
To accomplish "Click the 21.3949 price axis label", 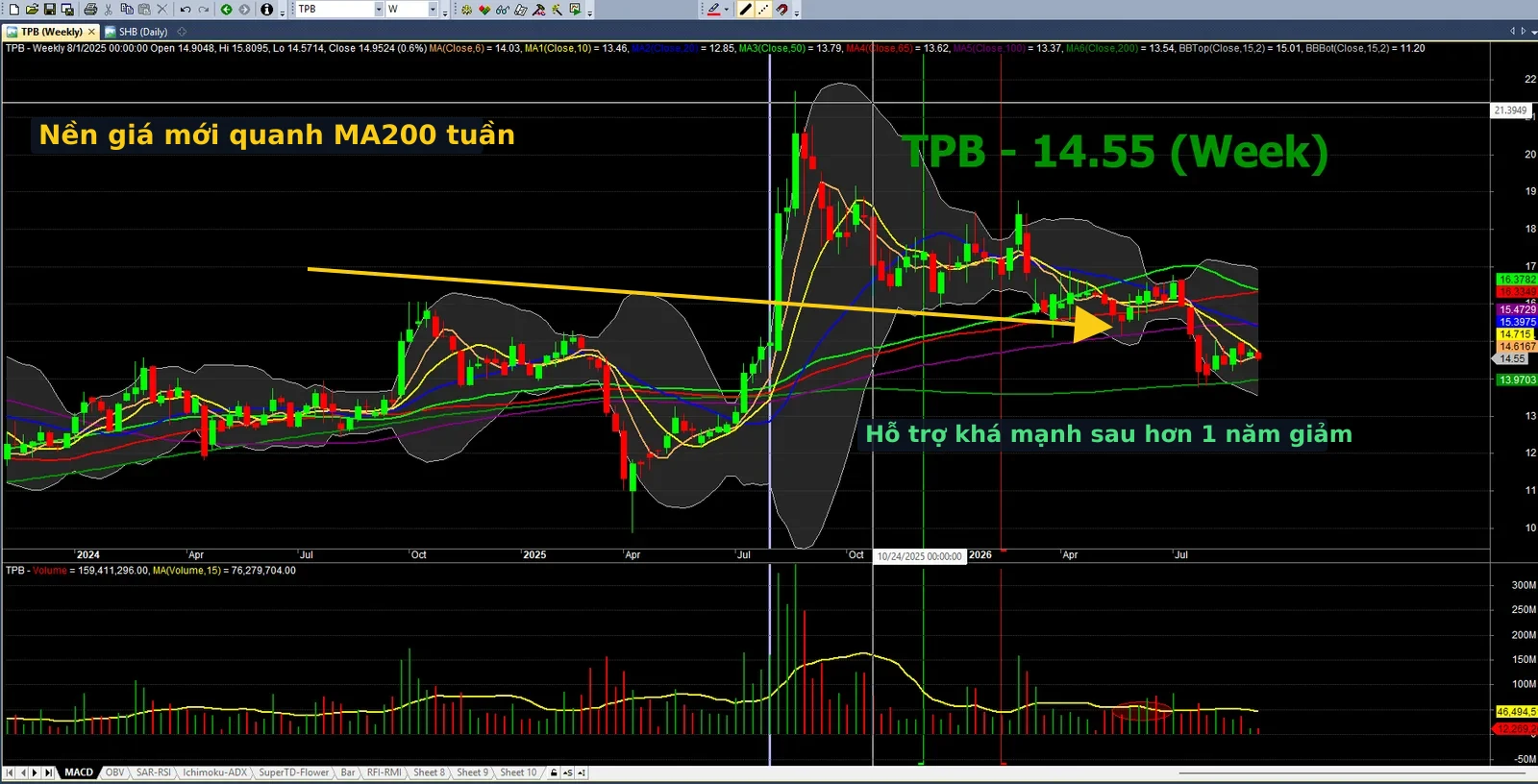I will coord(1510,110).
